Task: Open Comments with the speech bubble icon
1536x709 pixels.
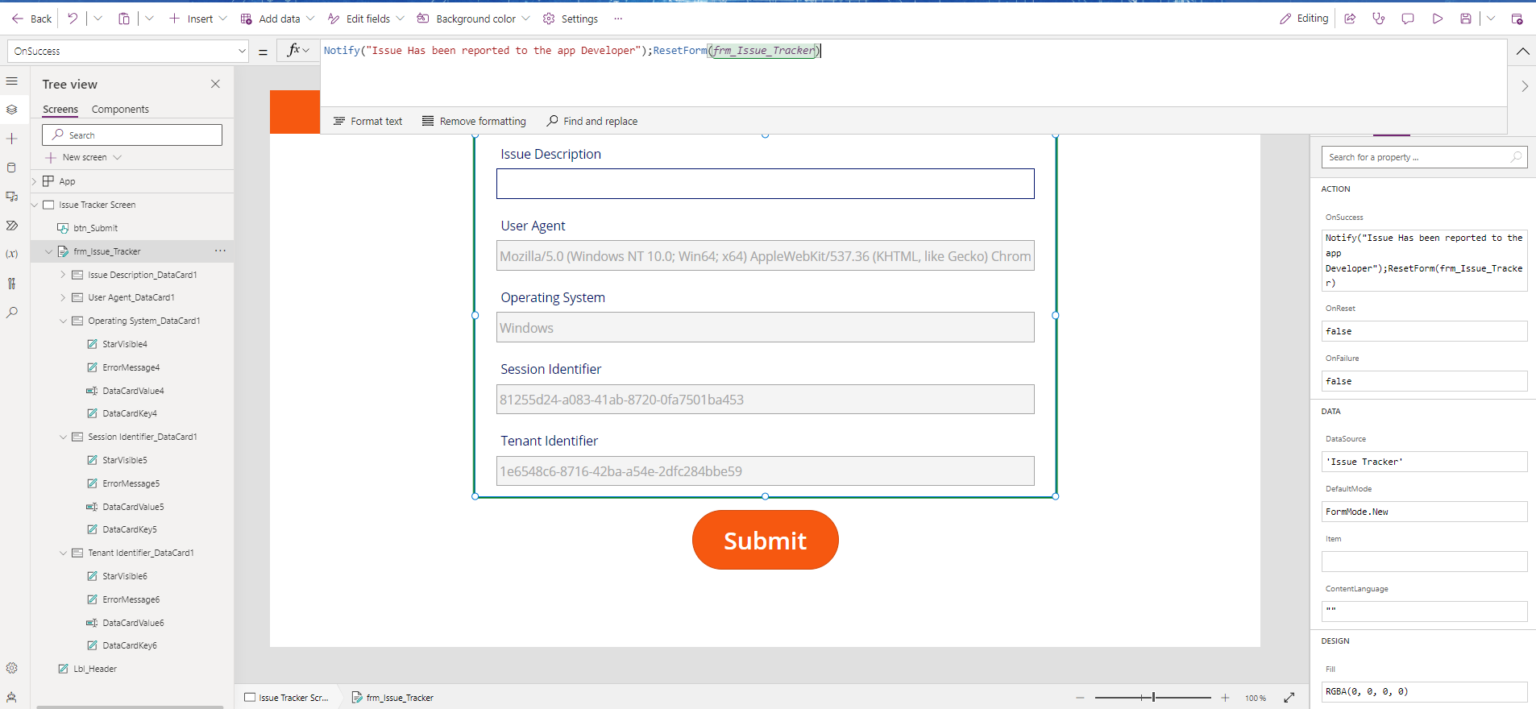Action: click(x=1407, y=18)
